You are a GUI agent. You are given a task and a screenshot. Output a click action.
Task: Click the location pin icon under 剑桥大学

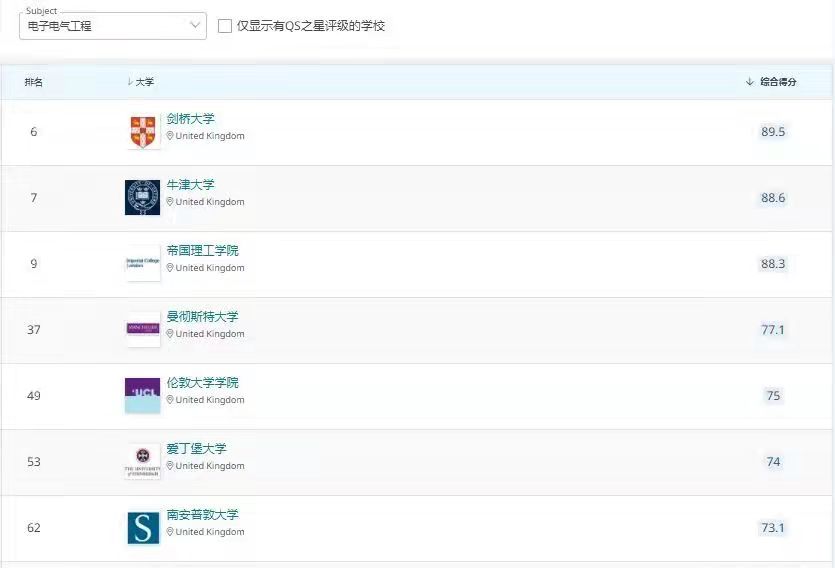click(x=170, y=136)
